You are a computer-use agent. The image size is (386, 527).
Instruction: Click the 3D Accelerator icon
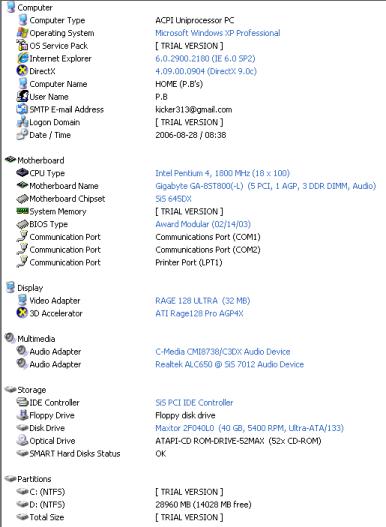(22, 313)
